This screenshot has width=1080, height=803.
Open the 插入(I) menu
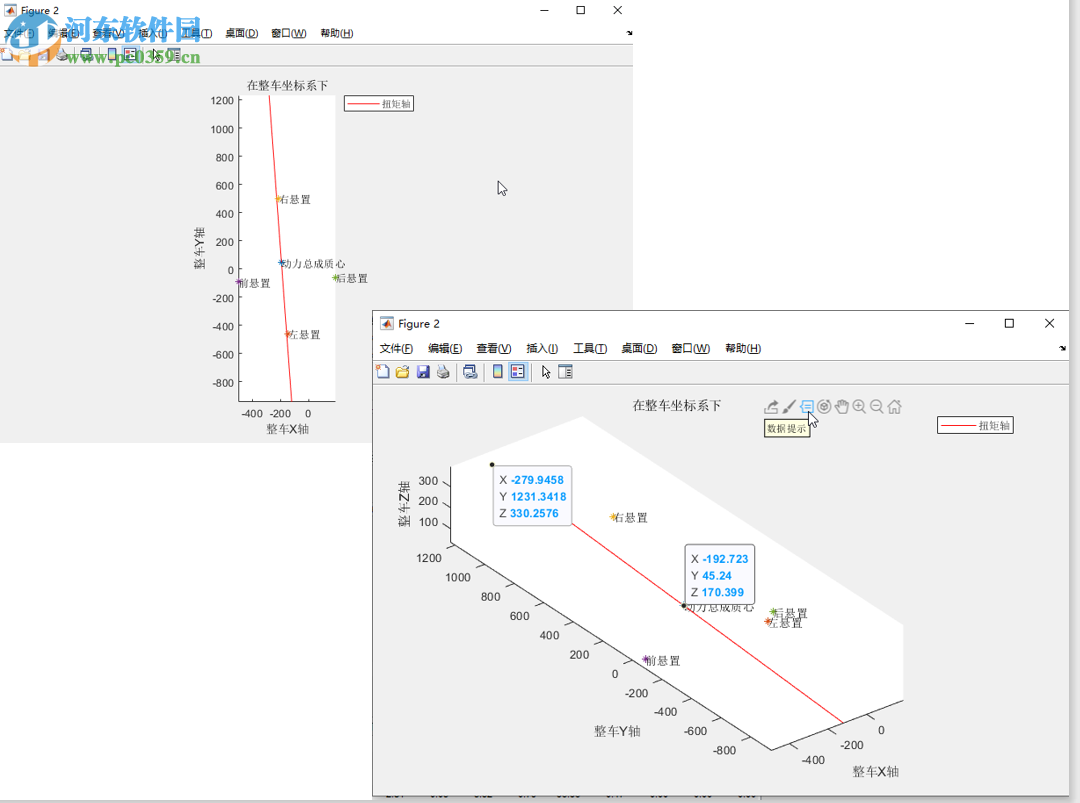pyautogui.click(x=542, y=348)
